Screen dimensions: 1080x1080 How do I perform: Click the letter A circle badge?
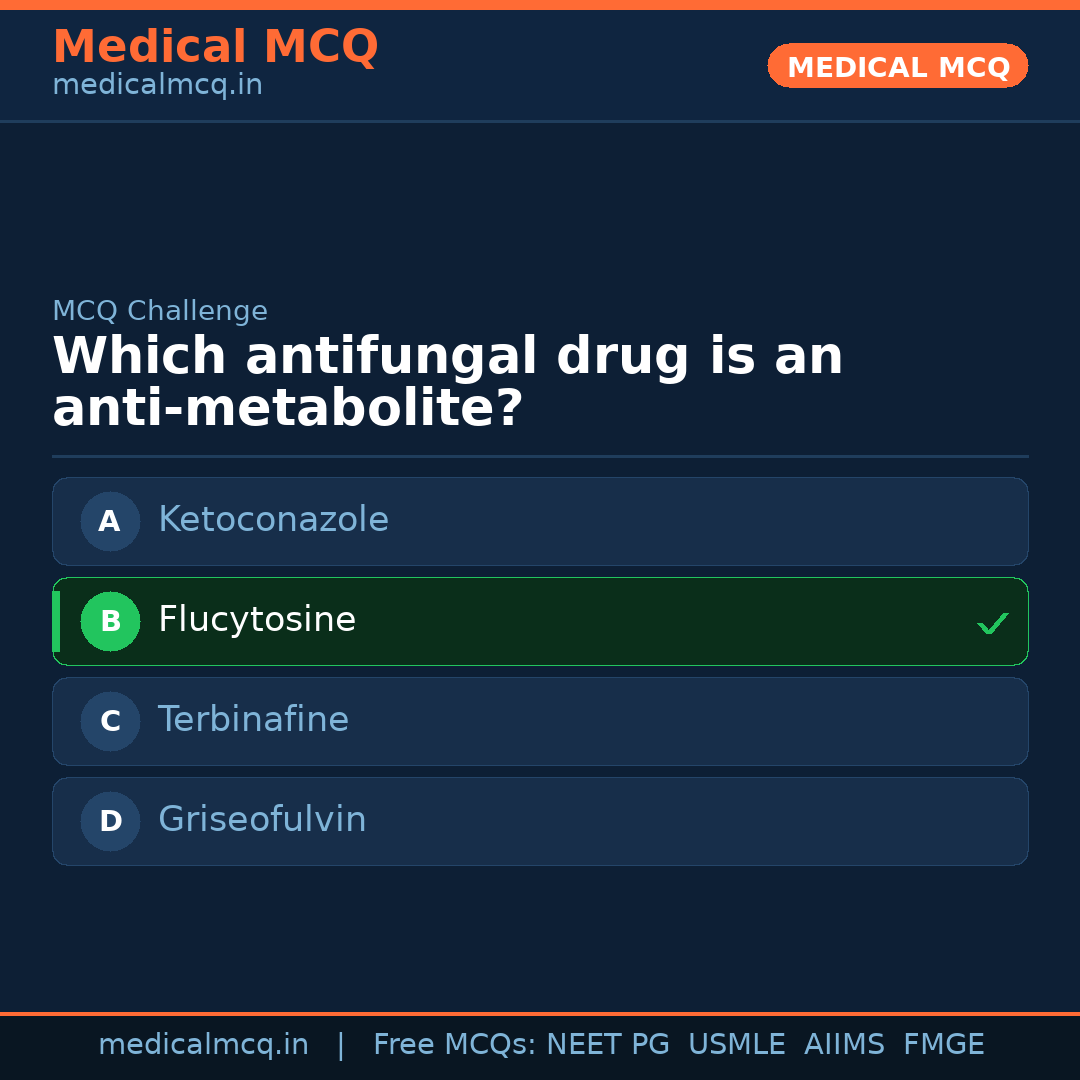[x=110, y=521]
